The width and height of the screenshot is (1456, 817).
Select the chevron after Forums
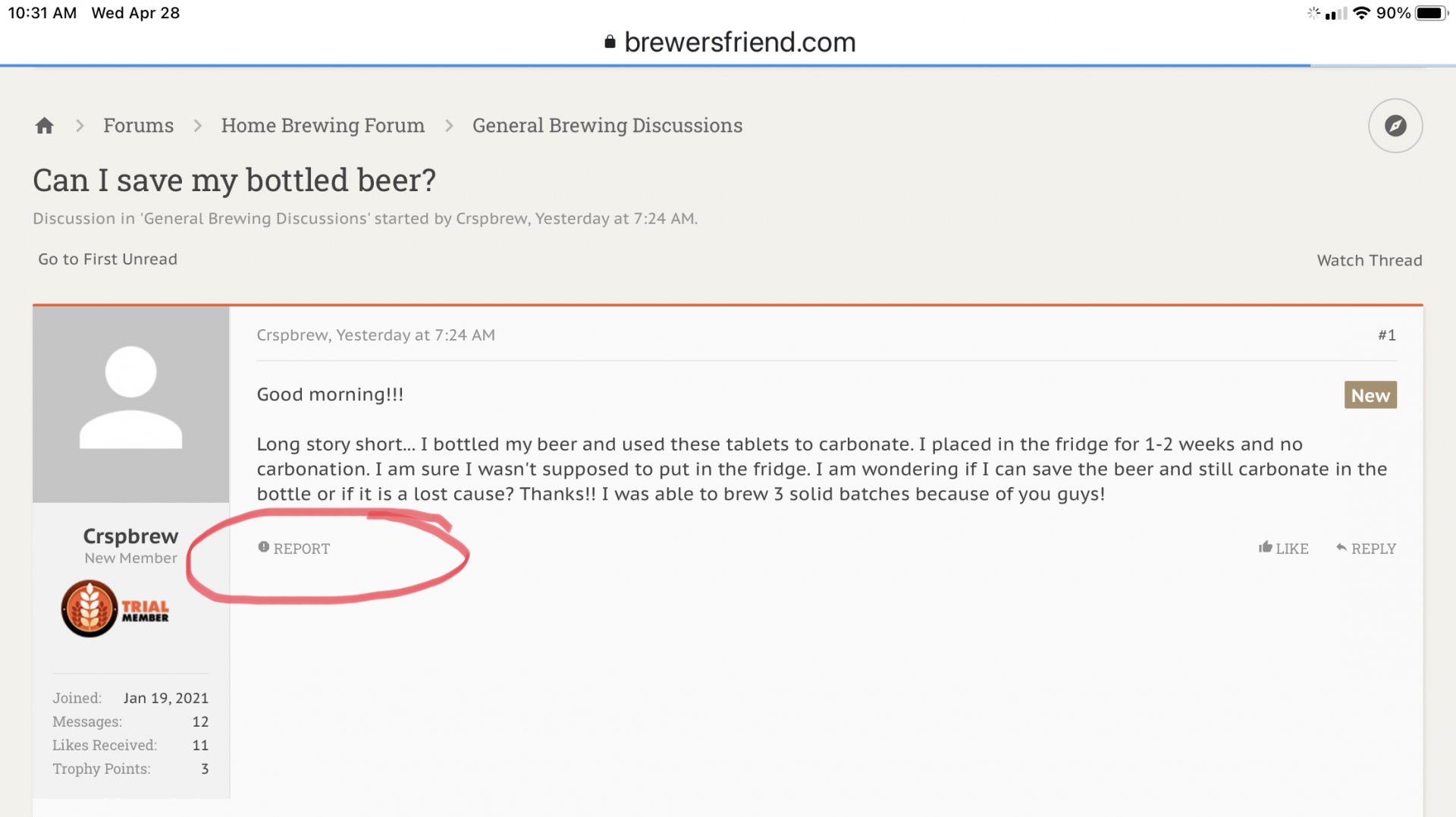[x=198, y=125]
